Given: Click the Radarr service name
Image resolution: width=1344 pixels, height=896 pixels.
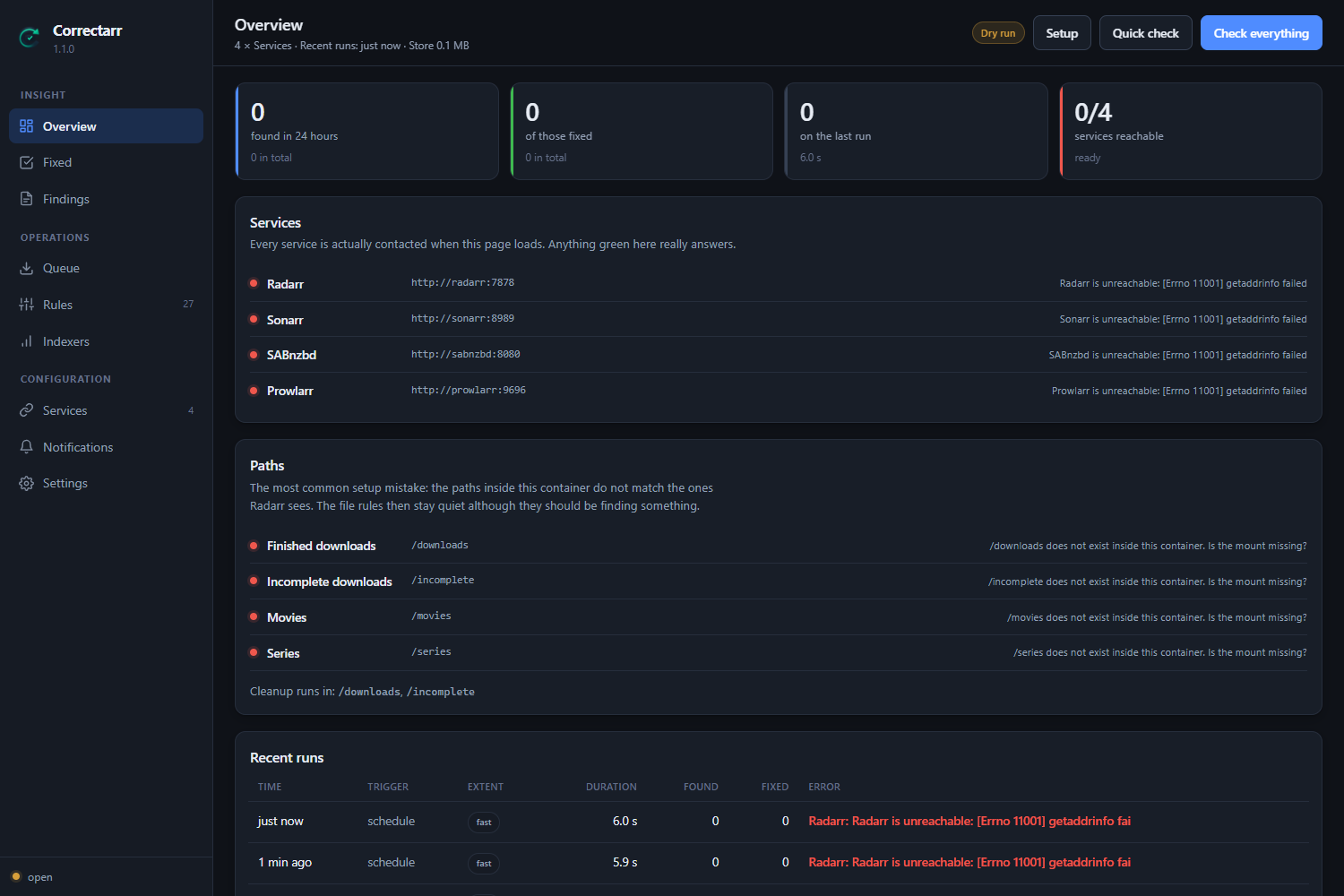Looking at the screenshot, I should [285, 284].
